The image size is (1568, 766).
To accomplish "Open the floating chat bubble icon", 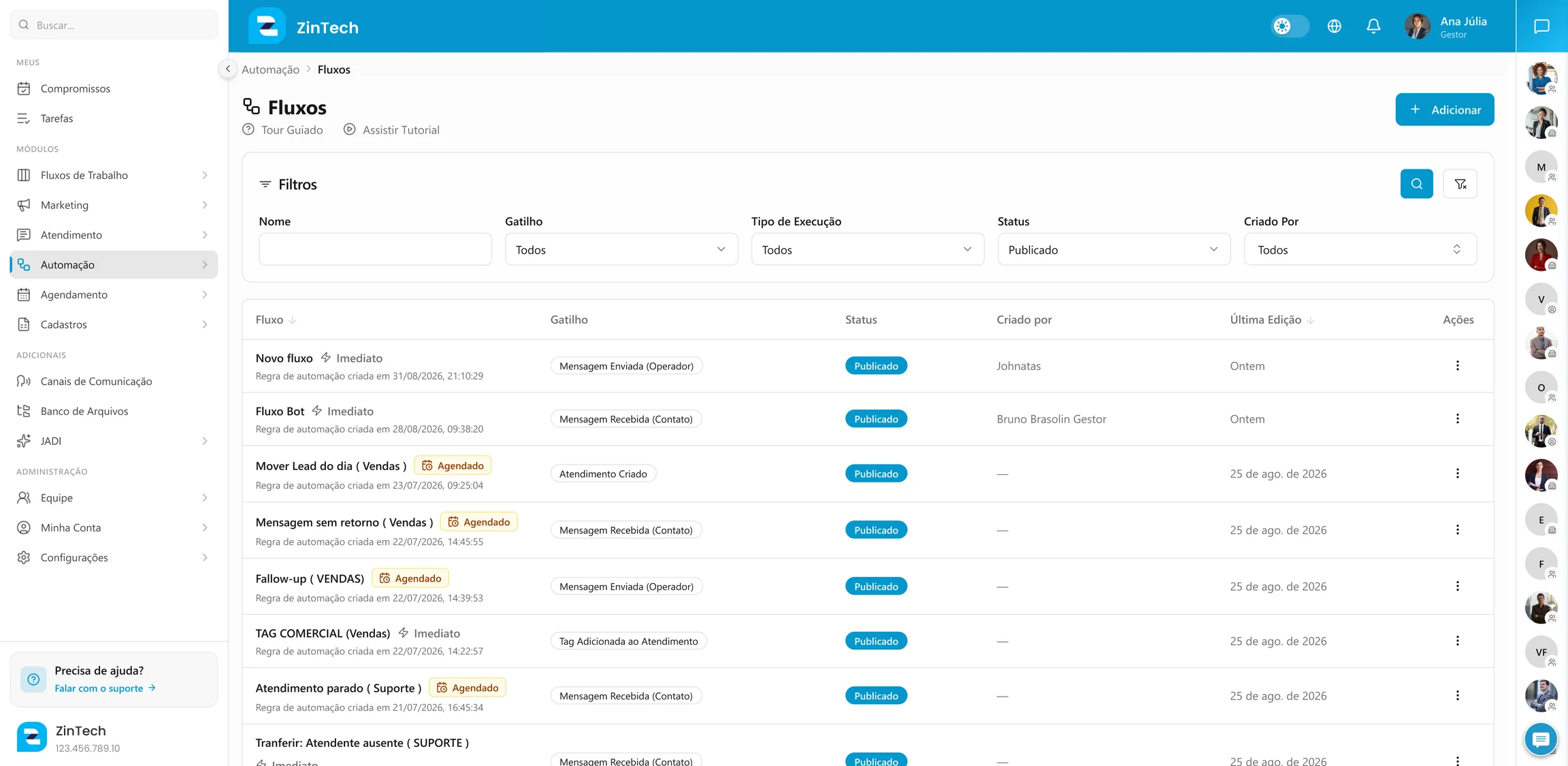I will [1541, 739].
